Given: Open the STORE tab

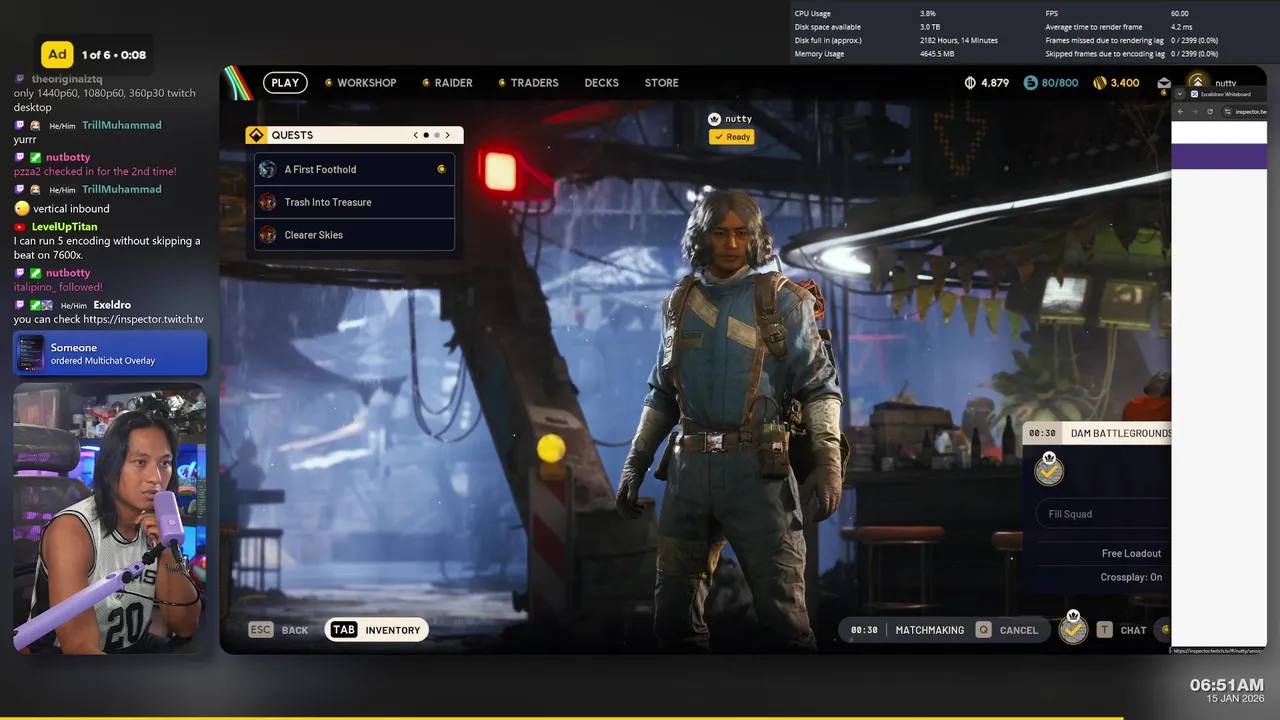Looking at the screenshot, I should pos(661,83).
